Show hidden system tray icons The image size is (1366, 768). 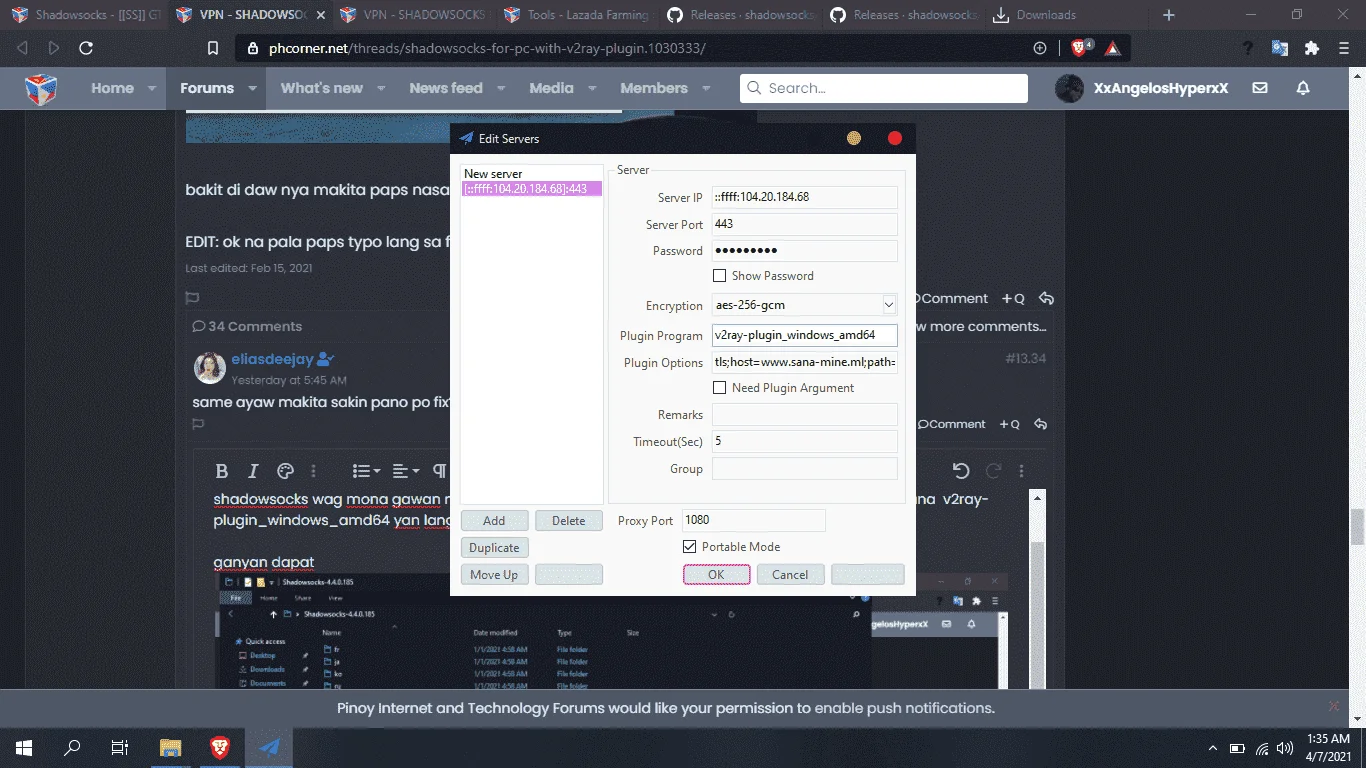click(x=1213, y=748)
